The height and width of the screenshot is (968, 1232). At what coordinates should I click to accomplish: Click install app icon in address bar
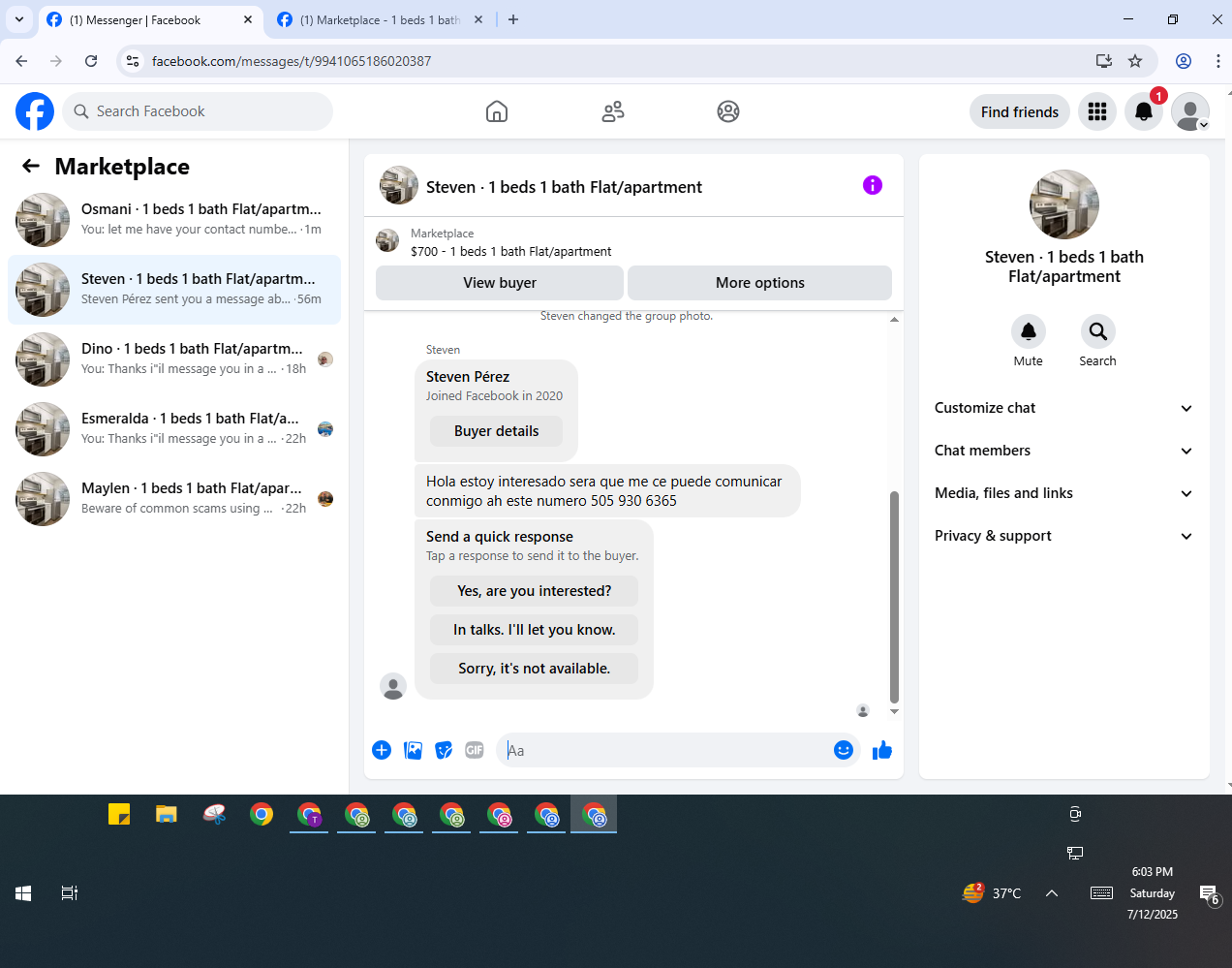click(1104, 61)
